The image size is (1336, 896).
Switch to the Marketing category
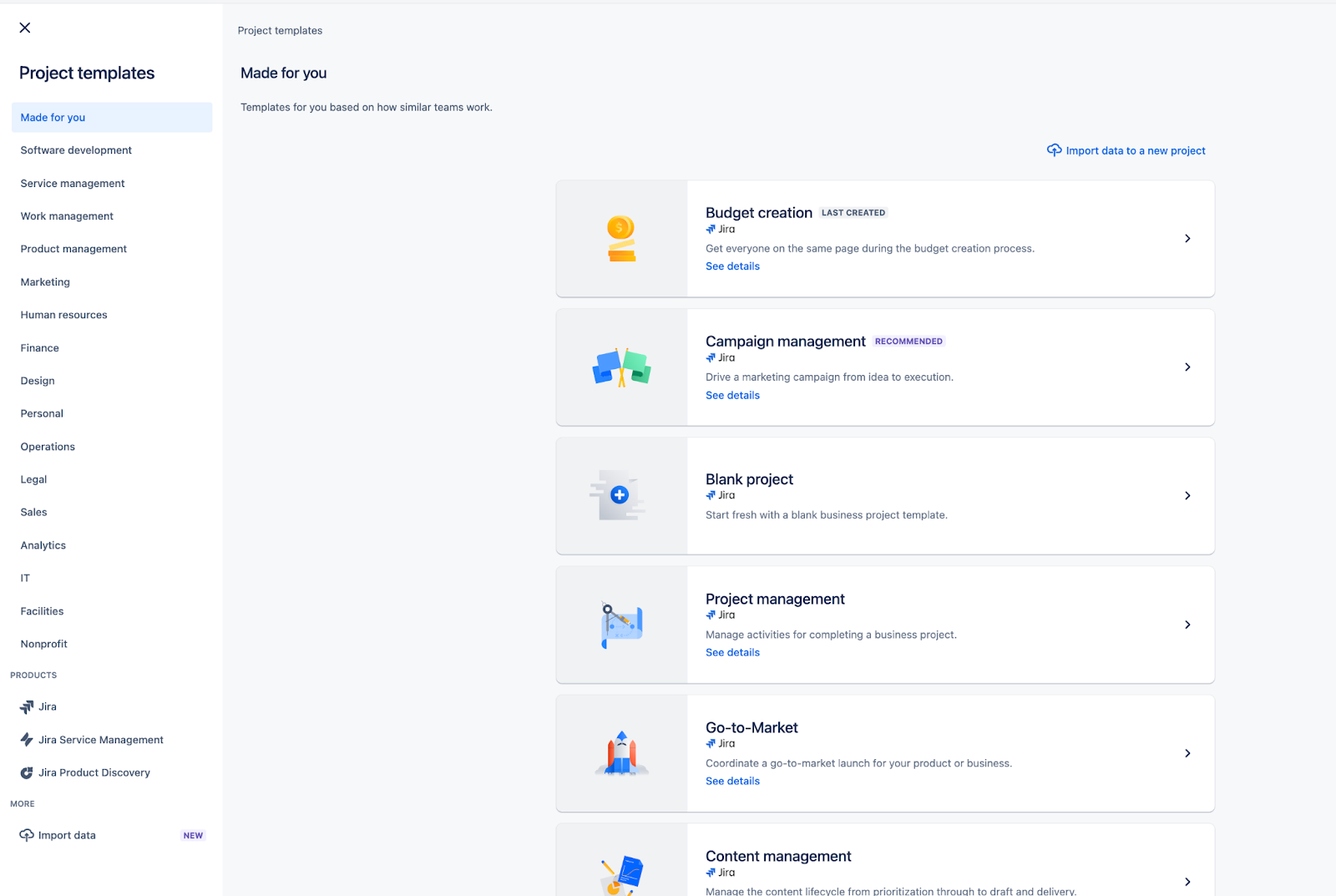(x=45, y=281)
